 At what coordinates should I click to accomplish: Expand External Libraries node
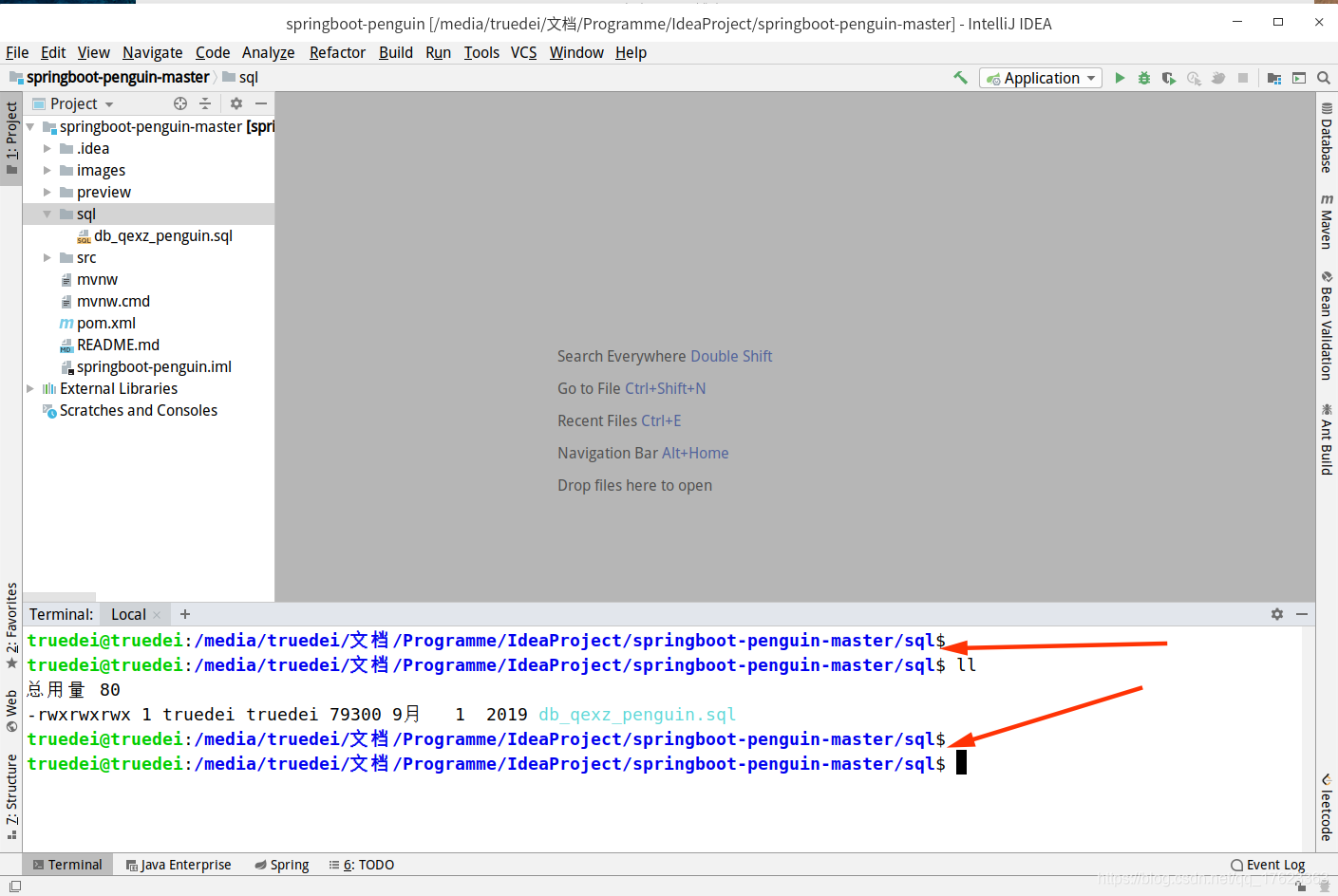(x=30, y=388)
